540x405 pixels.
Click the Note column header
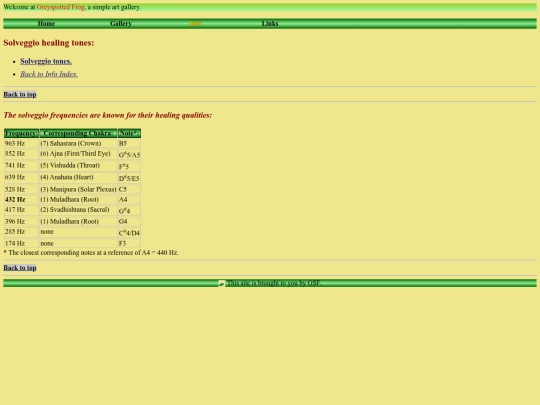(129, 133)
